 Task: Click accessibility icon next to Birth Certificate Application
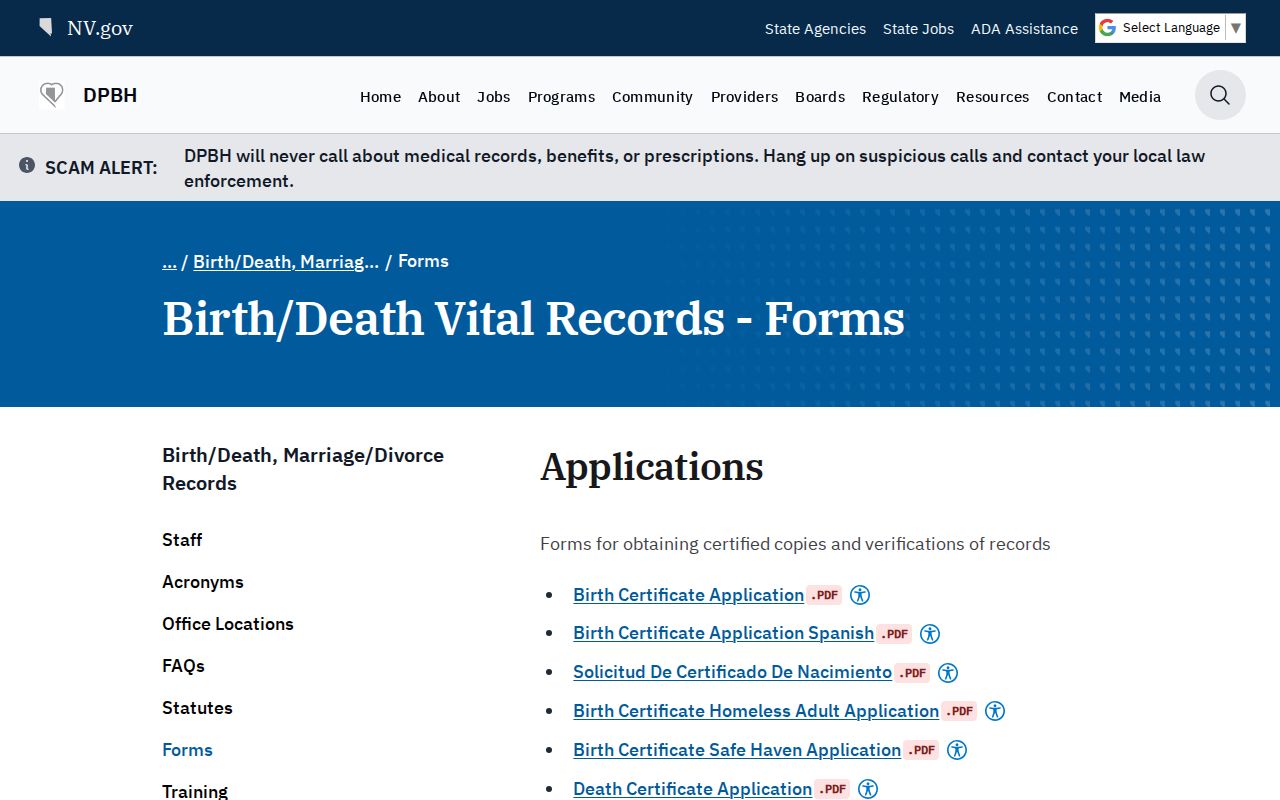click(x=860, y=595)
